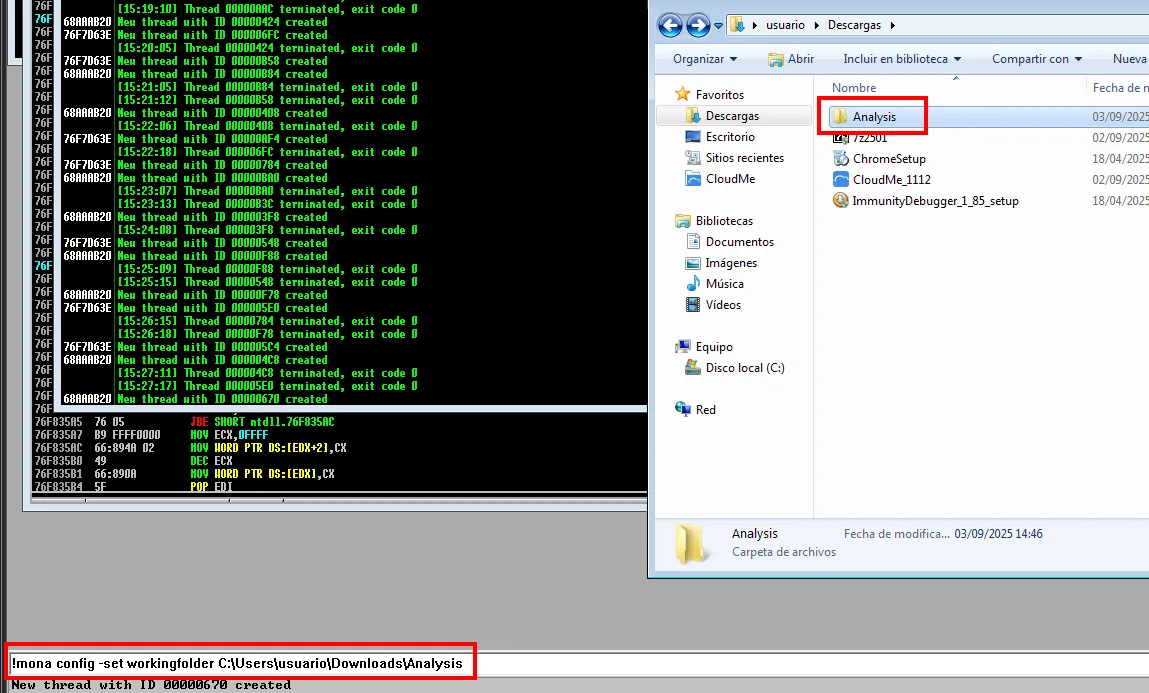The width and height of the screenshot is (1149, 693).
Task: Select the Escritorio icon in the sidebar
Action: pyautogui.click(x=692, y=137)
